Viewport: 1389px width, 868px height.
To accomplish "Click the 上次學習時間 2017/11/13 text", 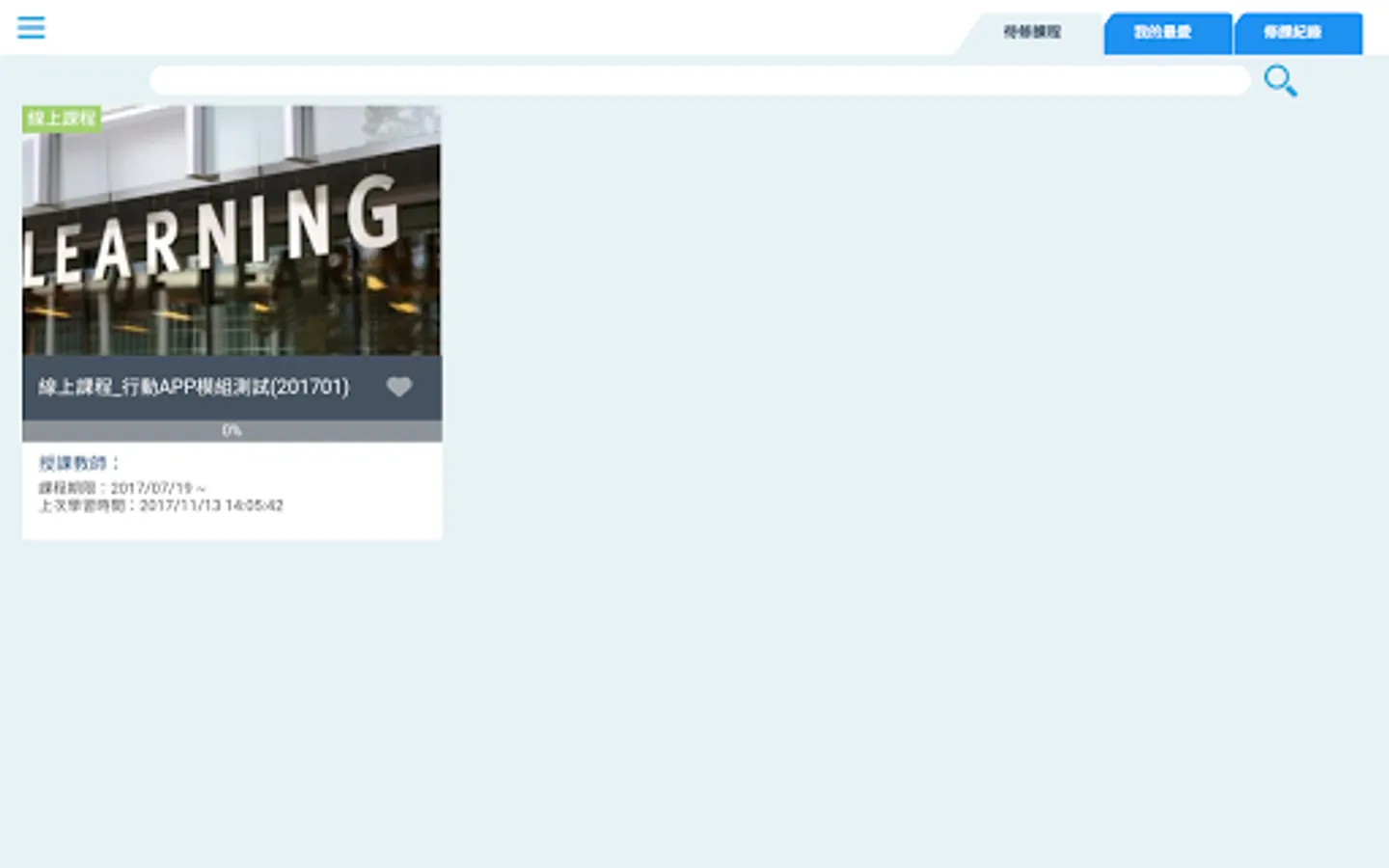I will tap(161, 505).
